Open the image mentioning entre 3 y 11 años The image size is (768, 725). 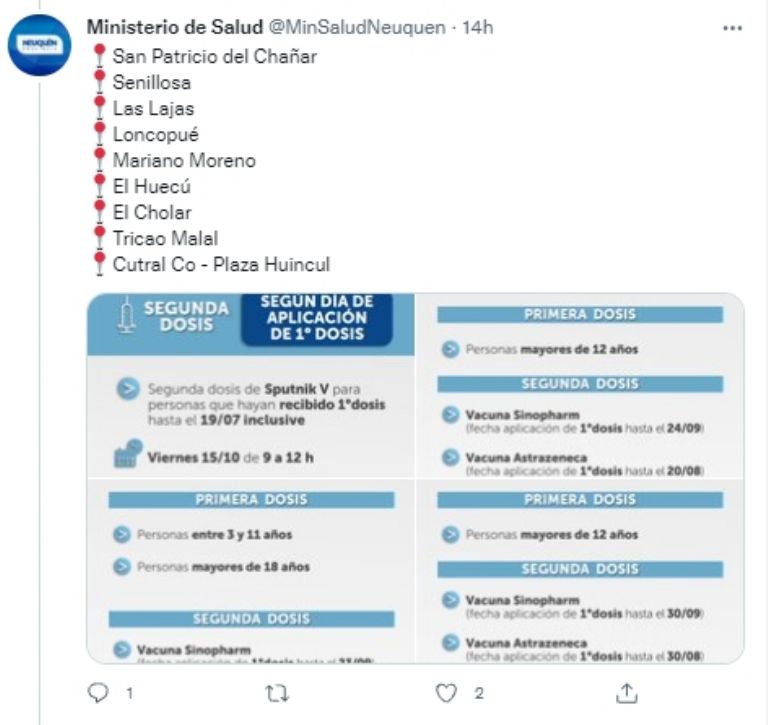click(x=251, y=571)
